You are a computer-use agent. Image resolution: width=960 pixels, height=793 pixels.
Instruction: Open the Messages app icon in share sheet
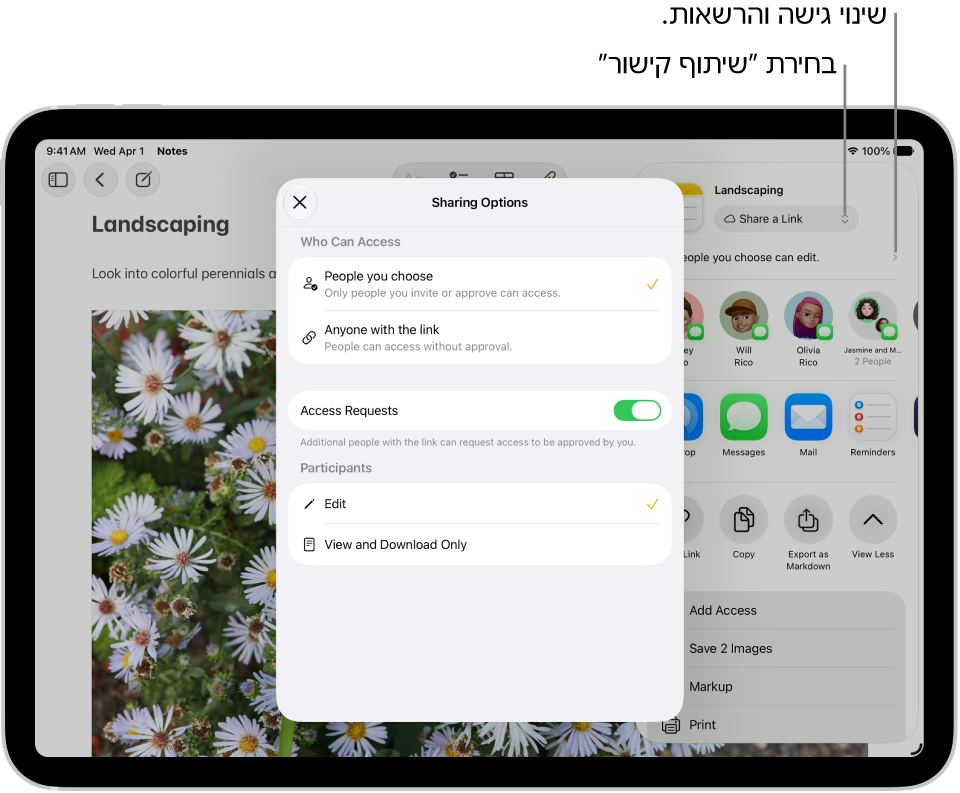[x=743, y=417]
